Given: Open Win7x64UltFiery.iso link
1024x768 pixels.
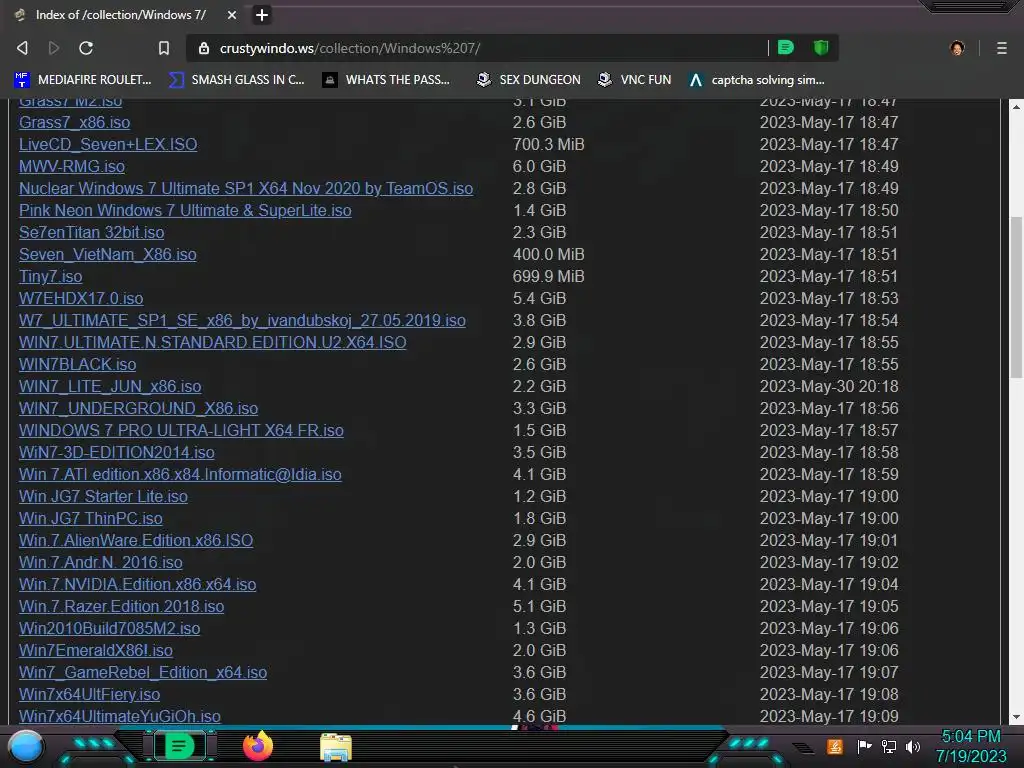Looking at the screenshot, I should (89, 694).
